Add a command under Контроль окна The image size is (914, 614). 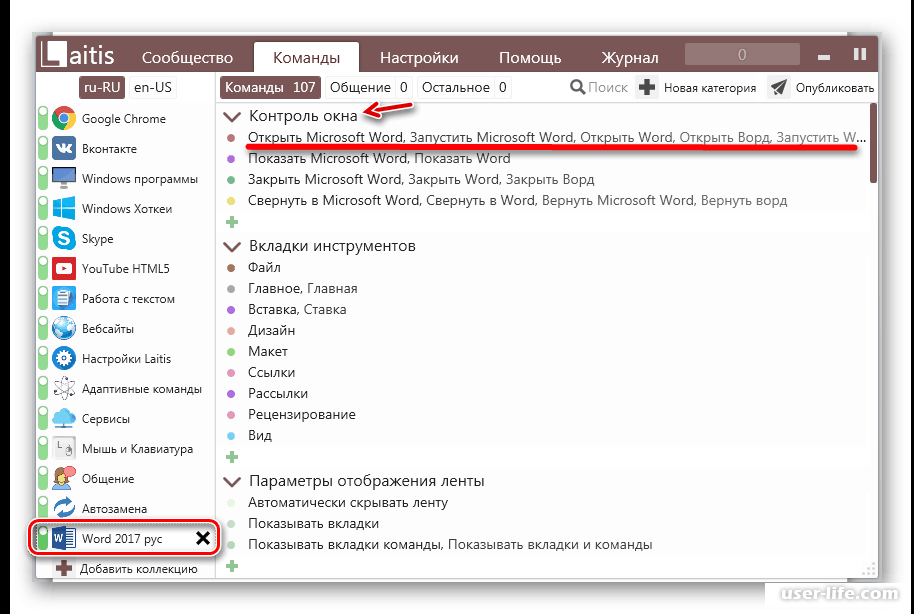[232, 222]
